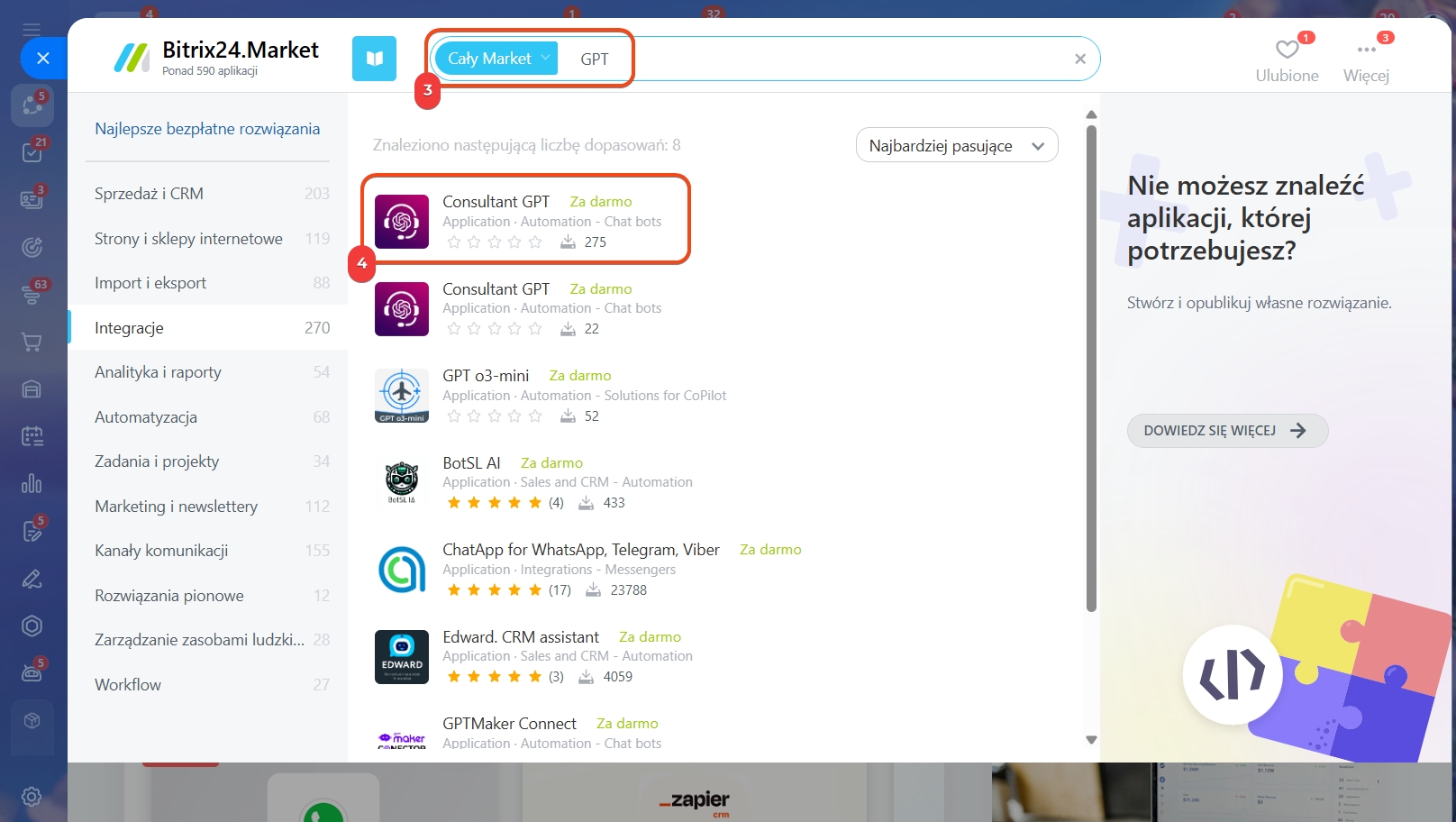Open Edward. CRM assistant app title
This screenshot has width=1456, height=822.
[521, 637]
